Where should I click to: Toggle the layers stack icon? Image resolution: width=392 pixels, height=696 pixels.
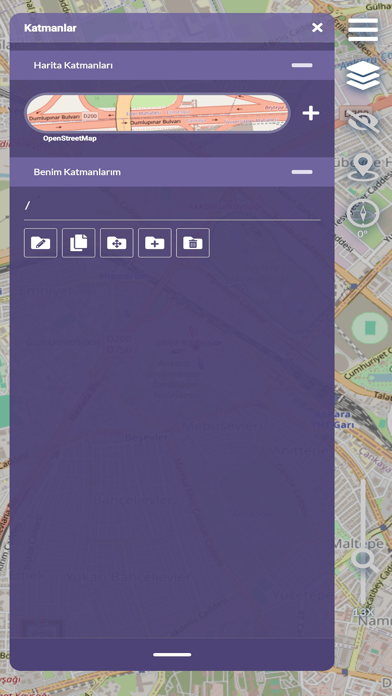point(363,75)
